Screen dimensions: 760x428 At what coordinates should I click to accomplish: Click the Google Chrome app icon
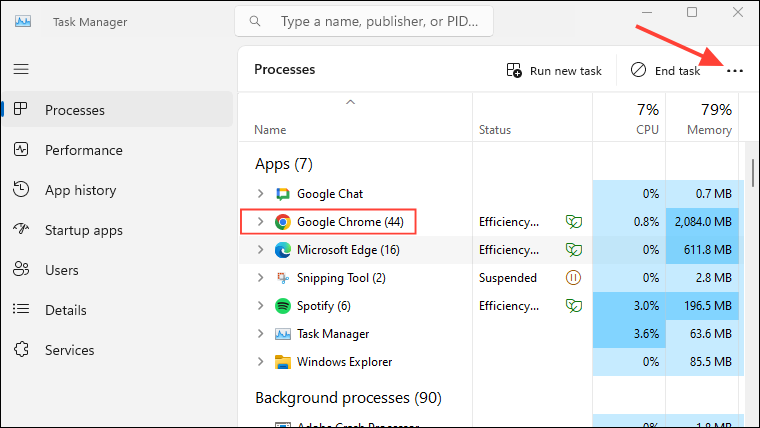(283, 222)
